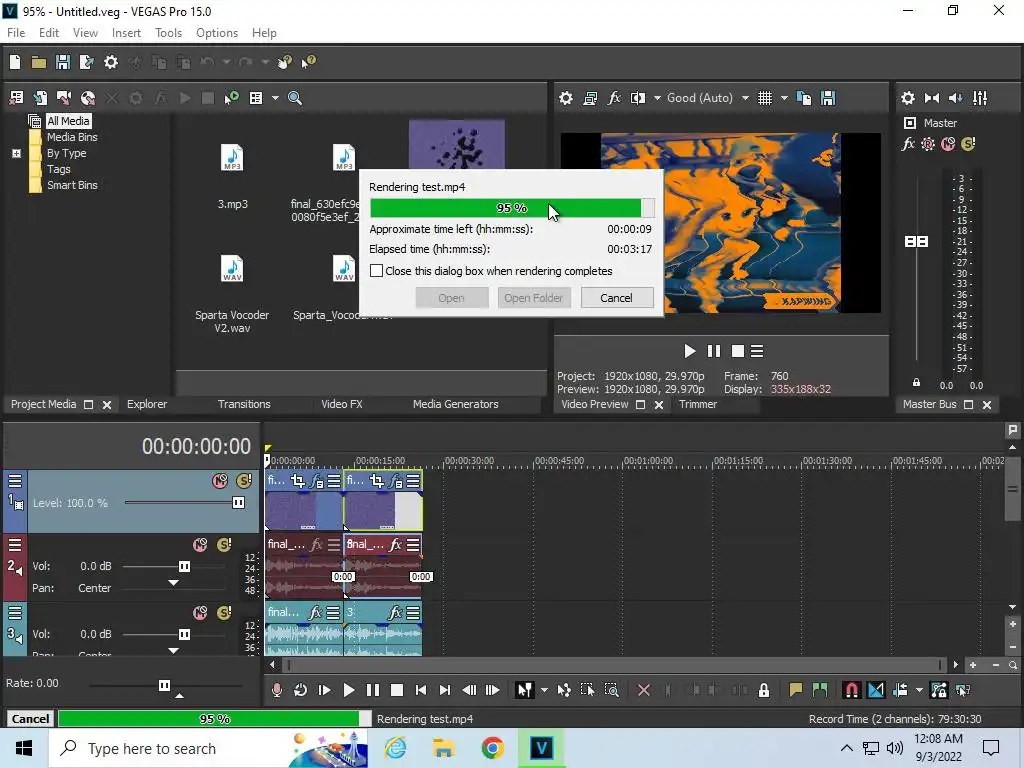Image resolution: width=1024 pixels, height=768 pixels.
Task: Toggle Solo on audio track 2
Action: point(224,544)
